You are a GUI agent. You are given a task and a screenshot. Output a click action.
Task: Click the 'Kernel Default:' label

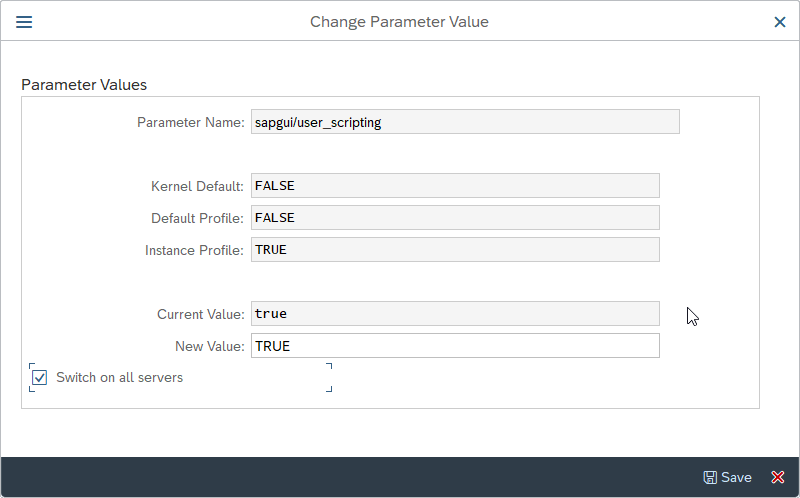point(197,187)
